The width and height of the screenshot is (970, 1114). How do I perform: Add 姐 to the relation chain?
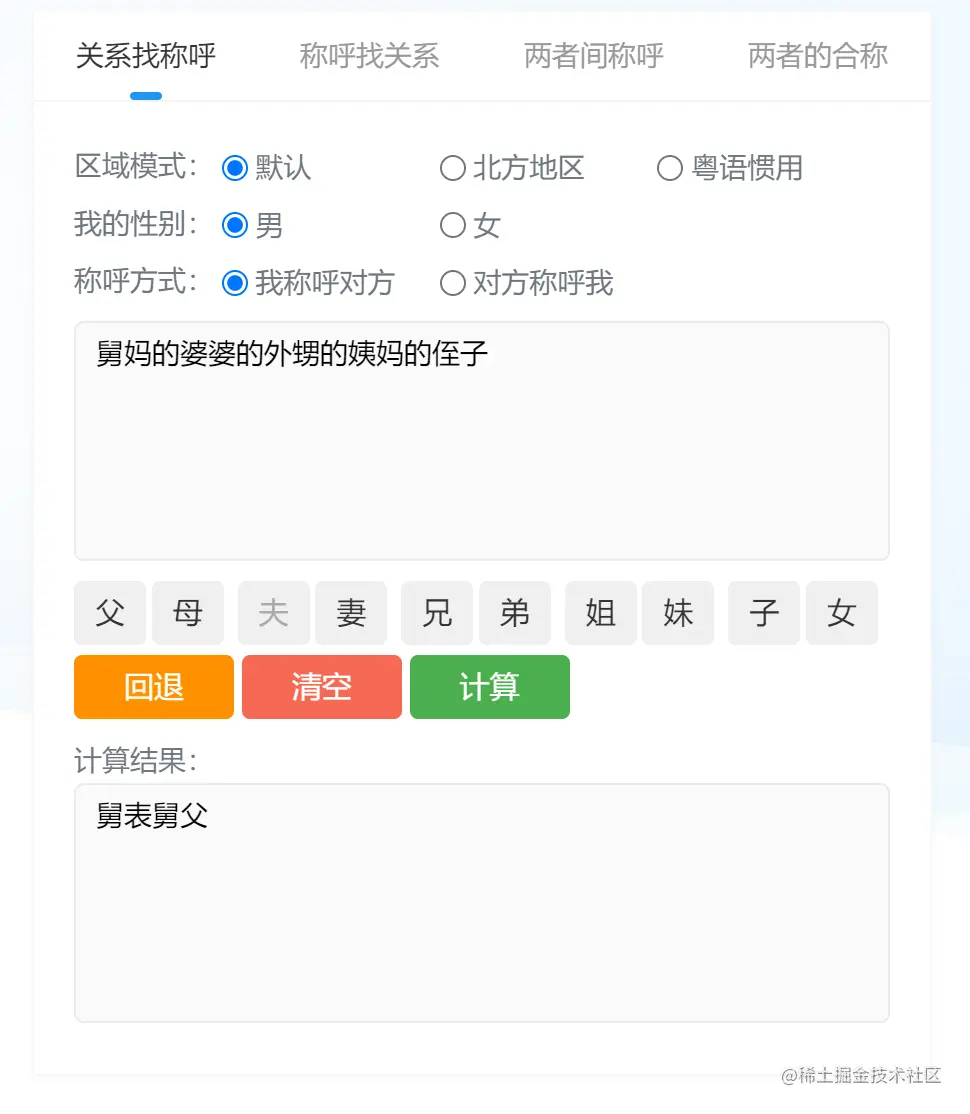pyautogui.click(x=600, y=612)
